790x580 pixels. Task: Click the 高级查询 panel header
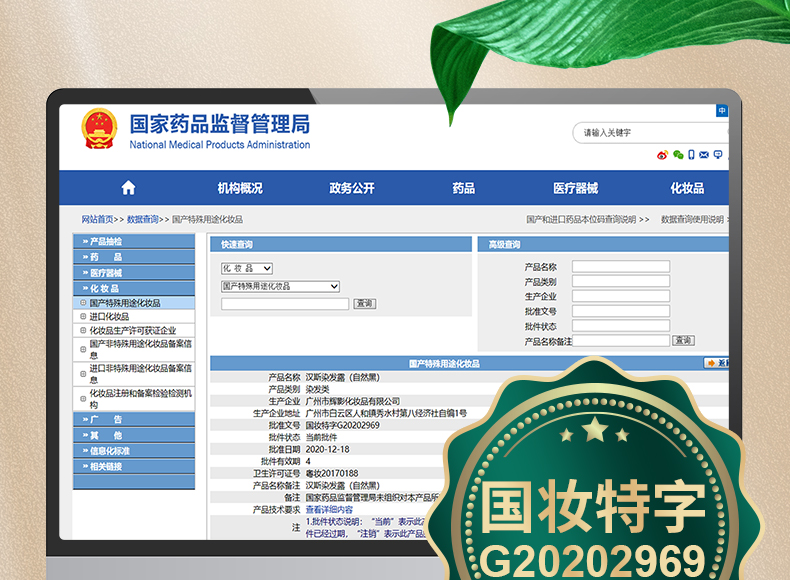603,244
